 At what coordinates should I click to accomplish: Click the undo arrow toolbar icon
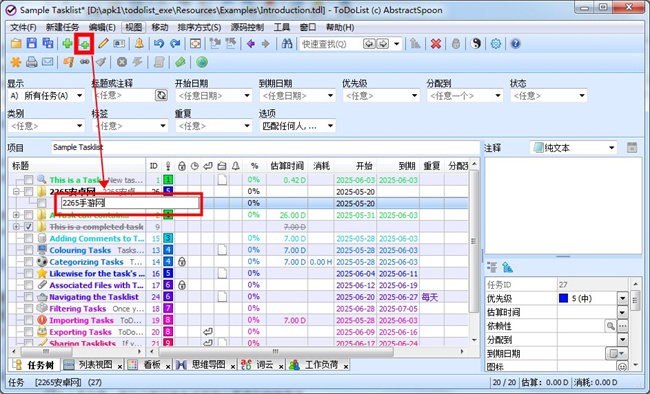coord(159,44)
